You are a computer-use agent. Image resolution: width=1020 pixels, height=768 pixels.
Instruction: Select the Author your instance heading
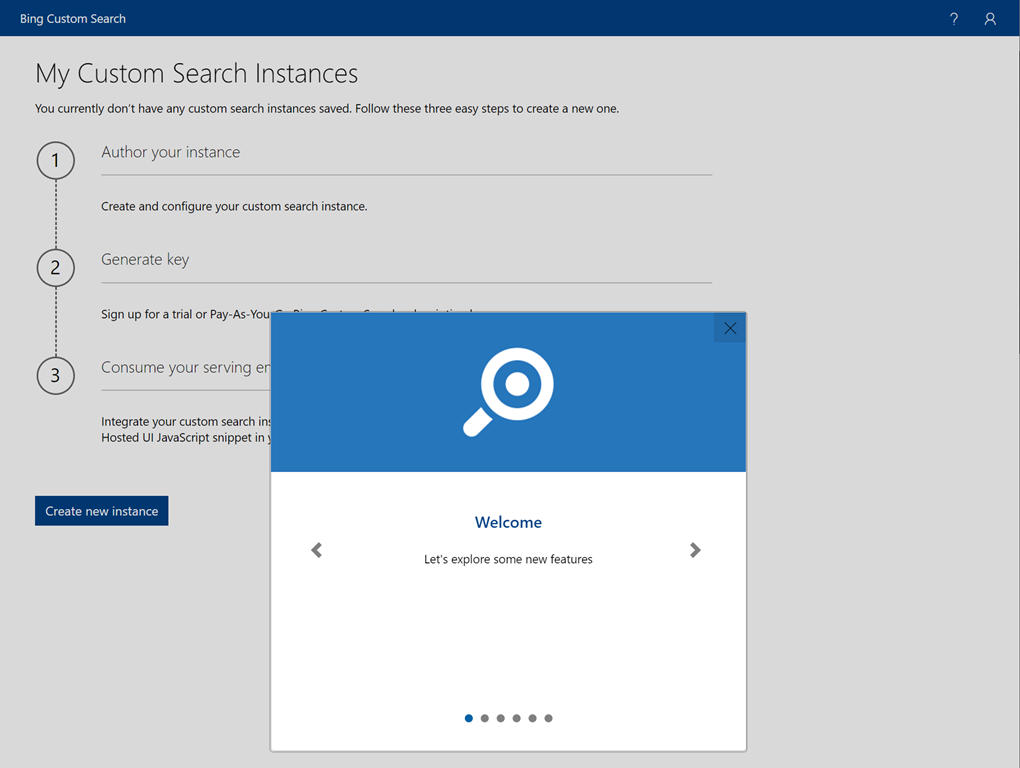(171, 152)
